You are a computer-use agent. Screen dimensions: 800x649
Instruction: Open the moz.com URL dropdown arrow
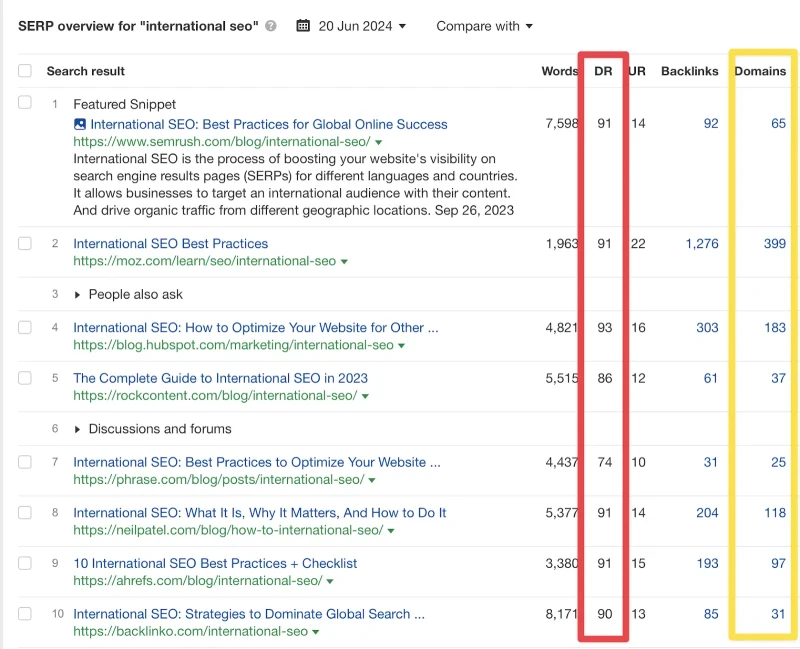click(344, 262)
